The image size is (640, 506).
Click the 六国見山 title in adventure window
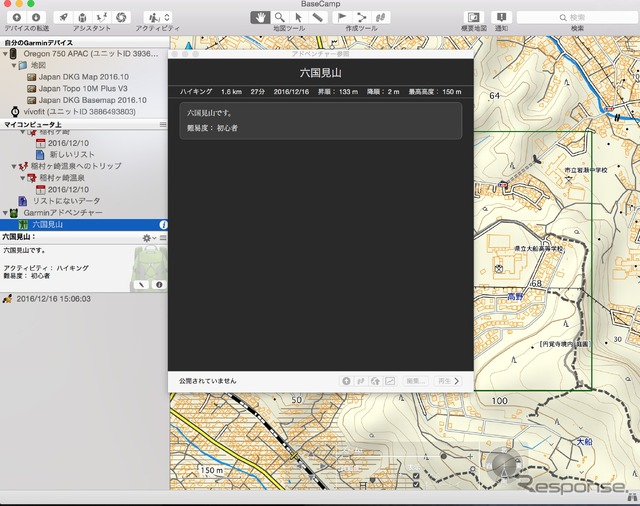(x=320, y=73)
